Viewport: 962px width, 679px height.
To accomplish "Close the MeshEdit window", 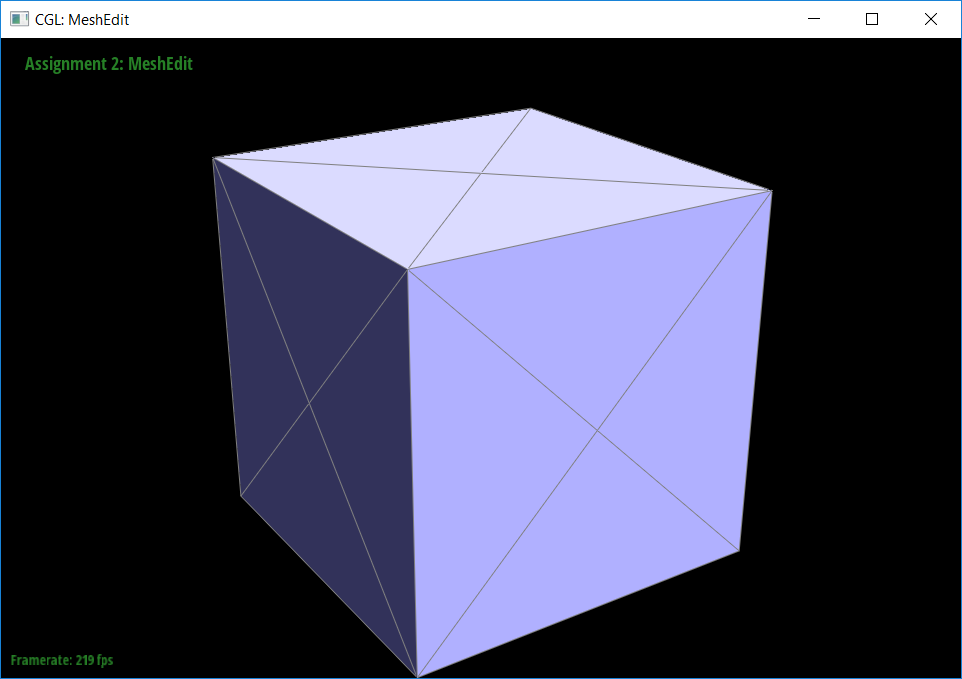I will coord(930,19).
